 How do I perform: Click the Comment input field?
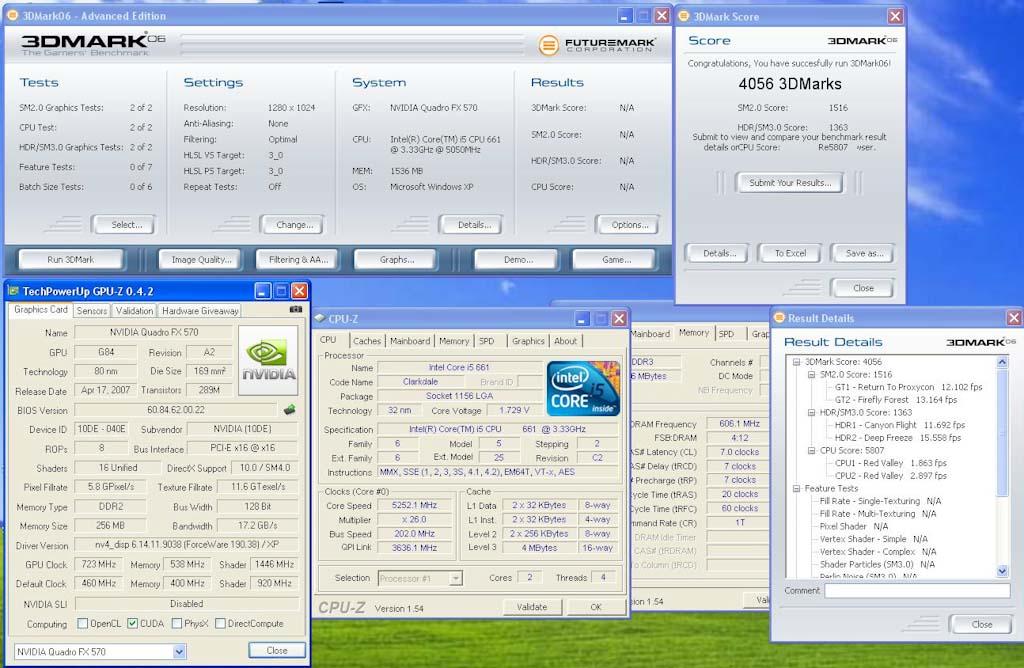coord(917,590)
